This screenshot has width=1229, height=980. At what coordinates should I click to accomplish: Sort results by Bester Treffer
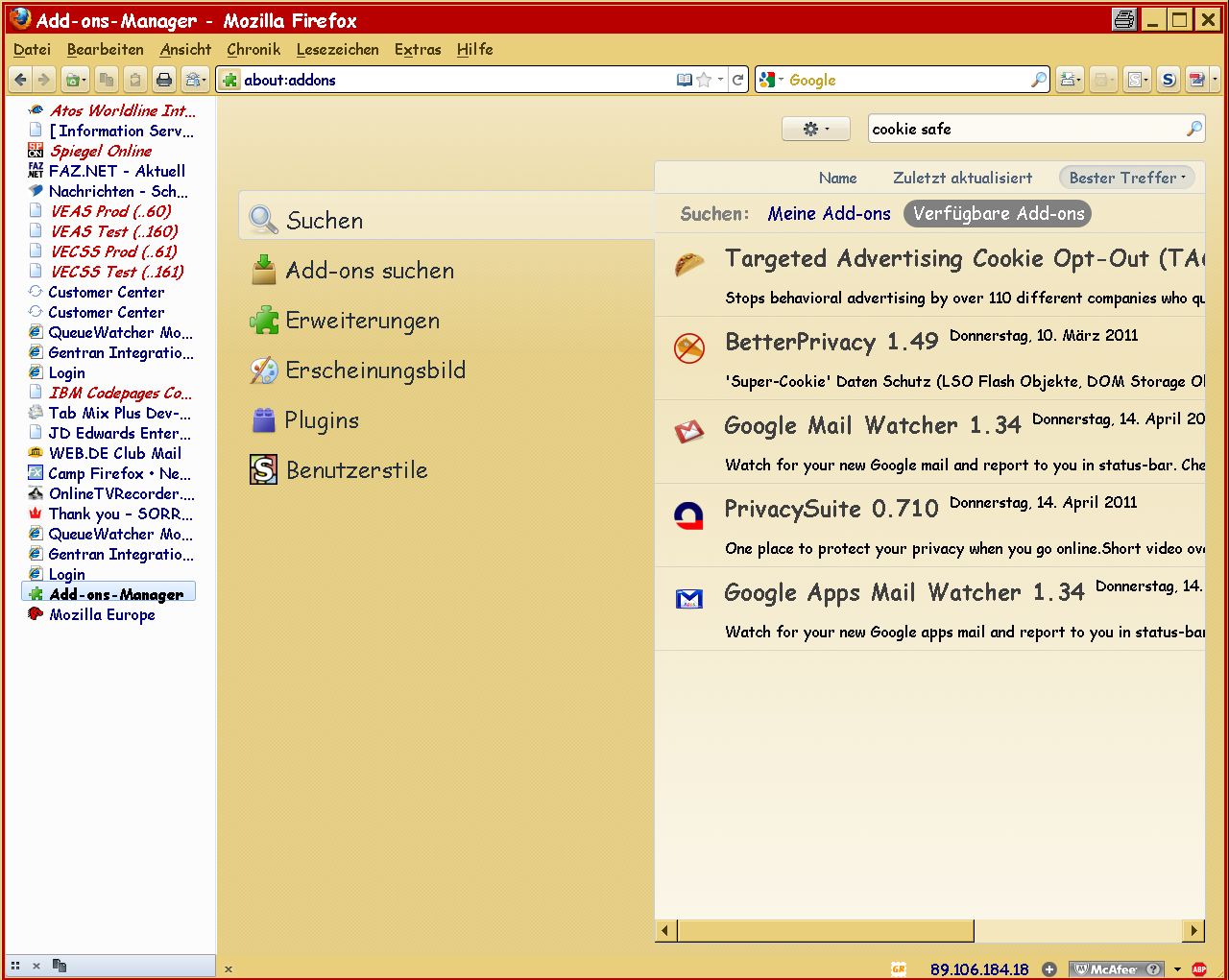coord(1126,178)
